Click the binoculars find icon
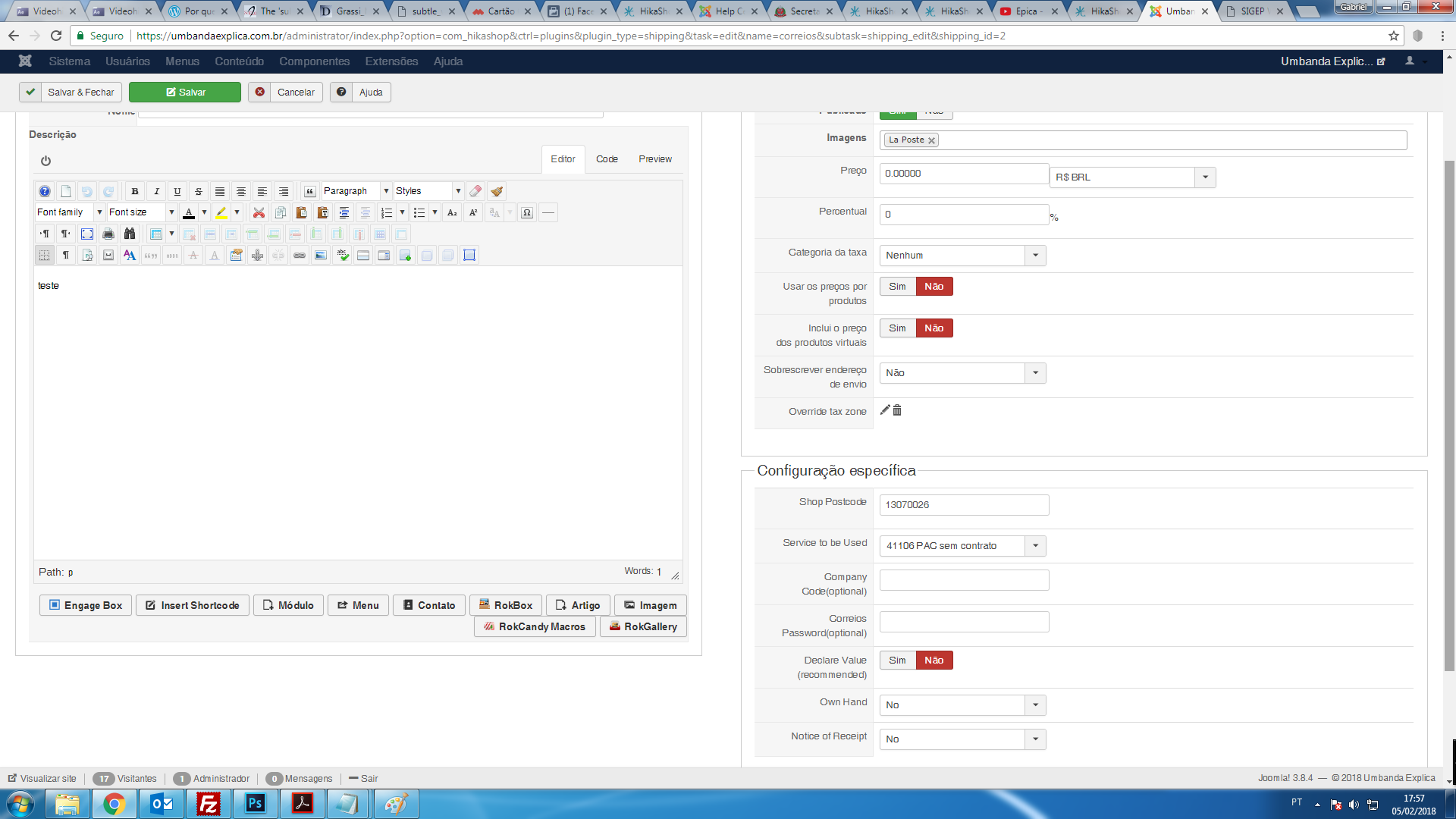The image size is (1456, 819). click(x=130, y=234)
